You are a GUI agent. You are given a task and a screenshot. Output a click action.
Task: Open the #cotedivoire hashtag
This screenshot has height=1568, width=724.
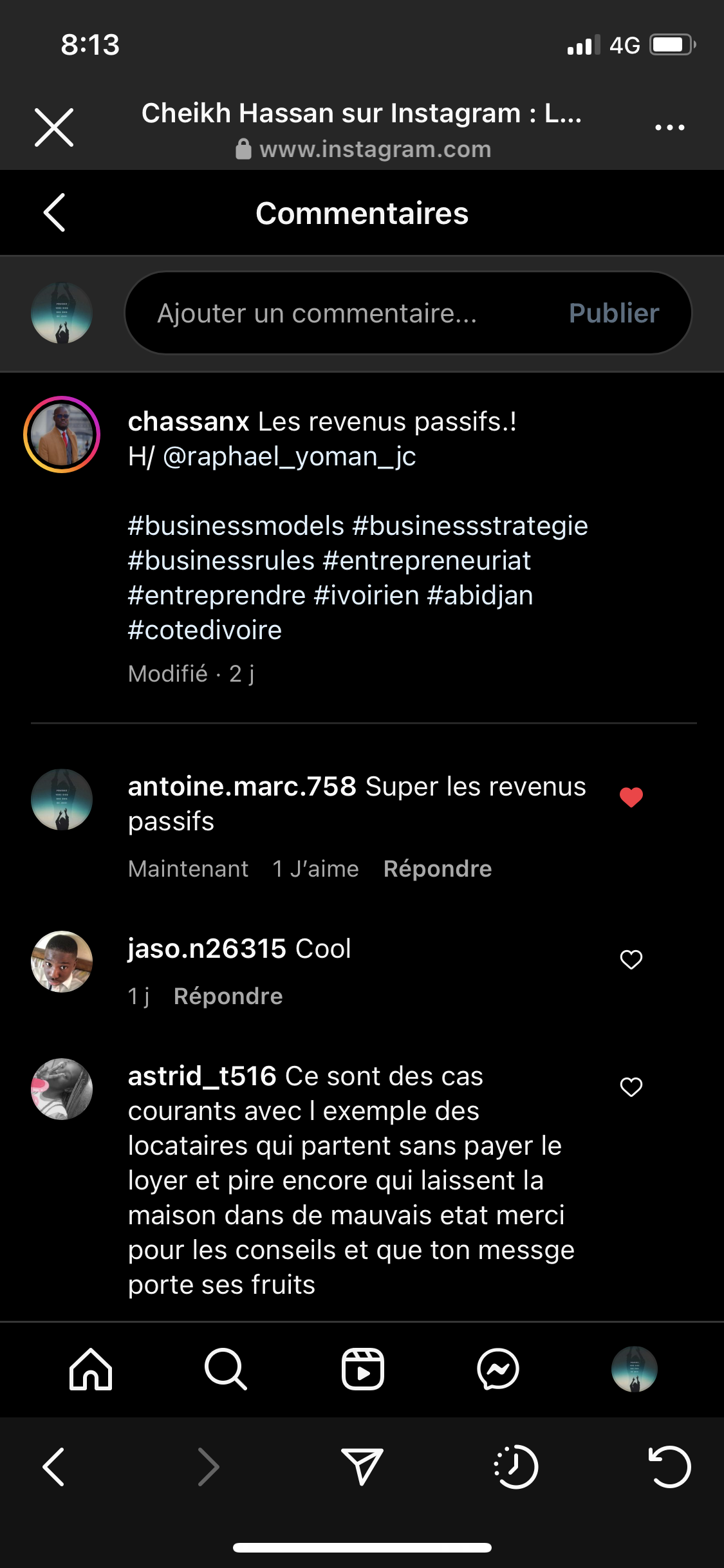click(x=205, y=630)
